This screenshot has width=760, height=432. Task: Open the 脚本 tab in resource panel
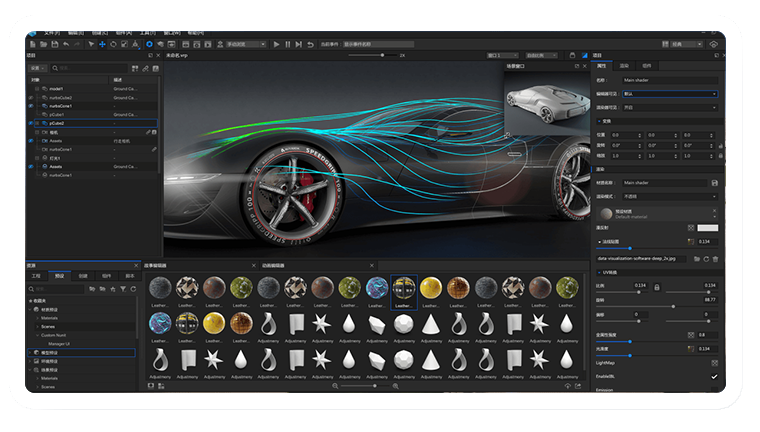[x=129, y=276]
